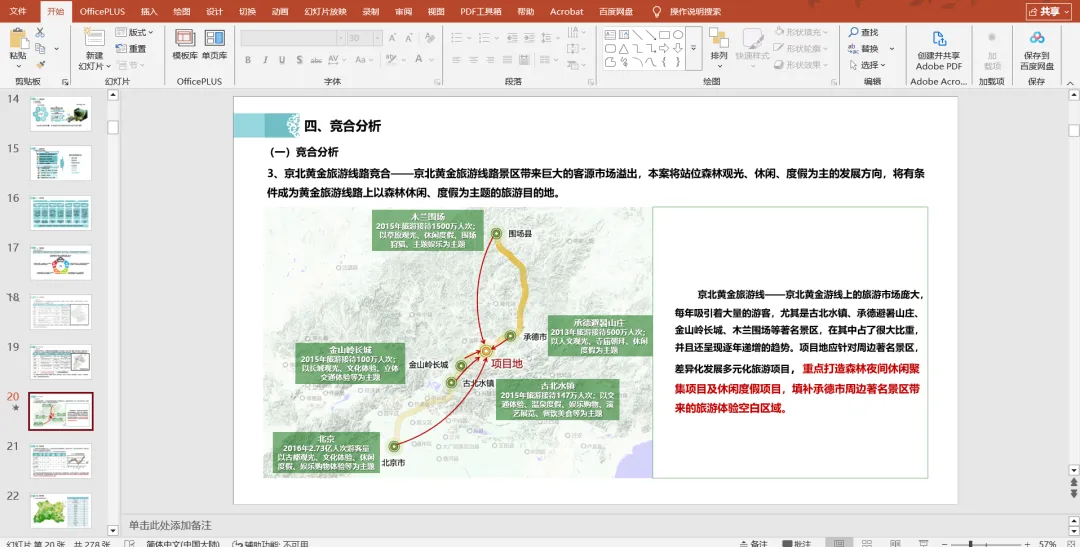
Task: Toggle Strikethrough (abc) formatting
Action: 316,60
